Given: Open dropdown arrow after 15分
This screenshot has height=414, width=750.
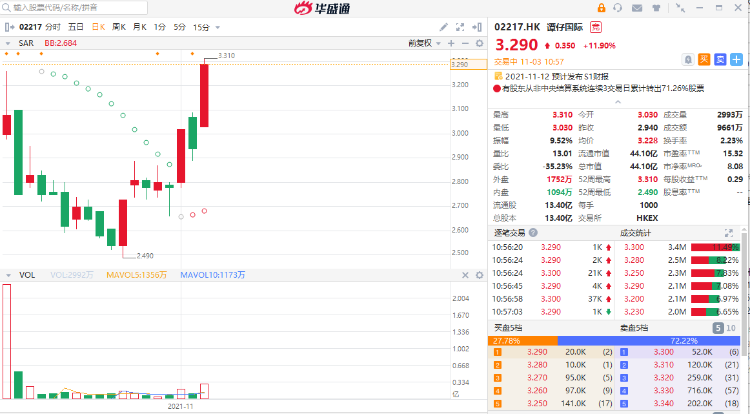Looking at the screenshot, I should coord(218,28).
